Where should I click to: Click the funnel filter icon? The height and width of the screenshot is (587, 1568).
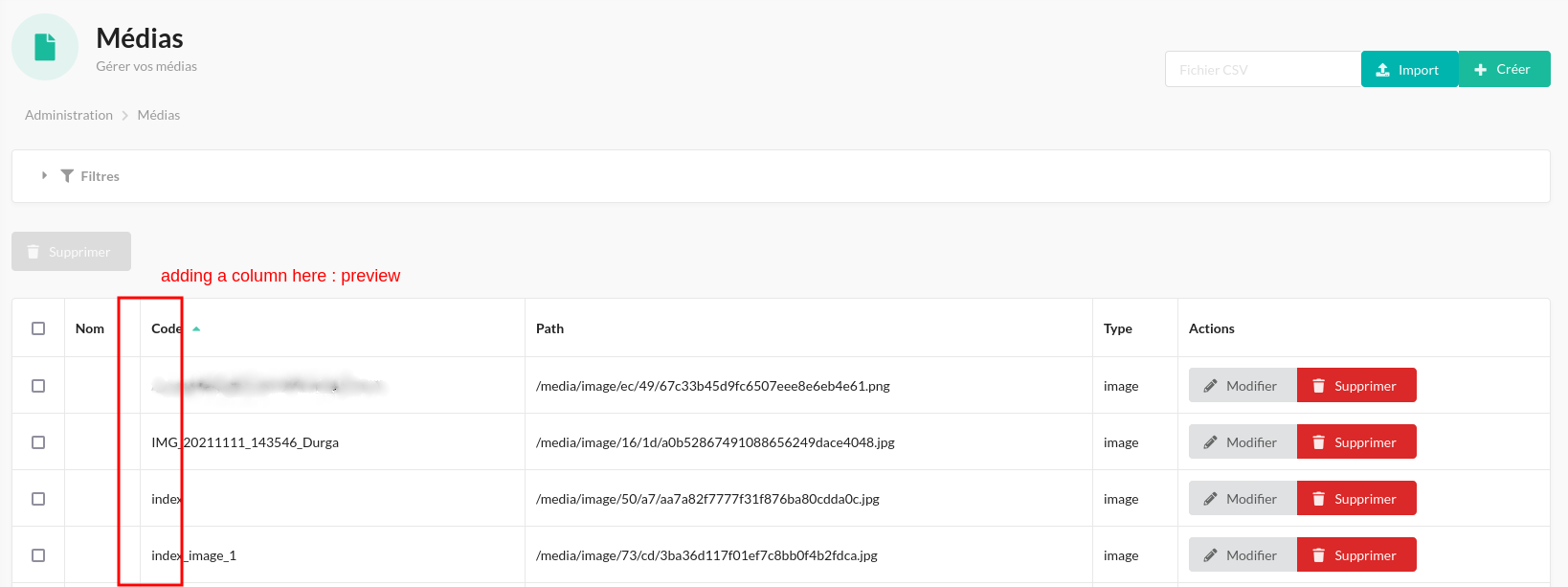click(x=67, y=176)
